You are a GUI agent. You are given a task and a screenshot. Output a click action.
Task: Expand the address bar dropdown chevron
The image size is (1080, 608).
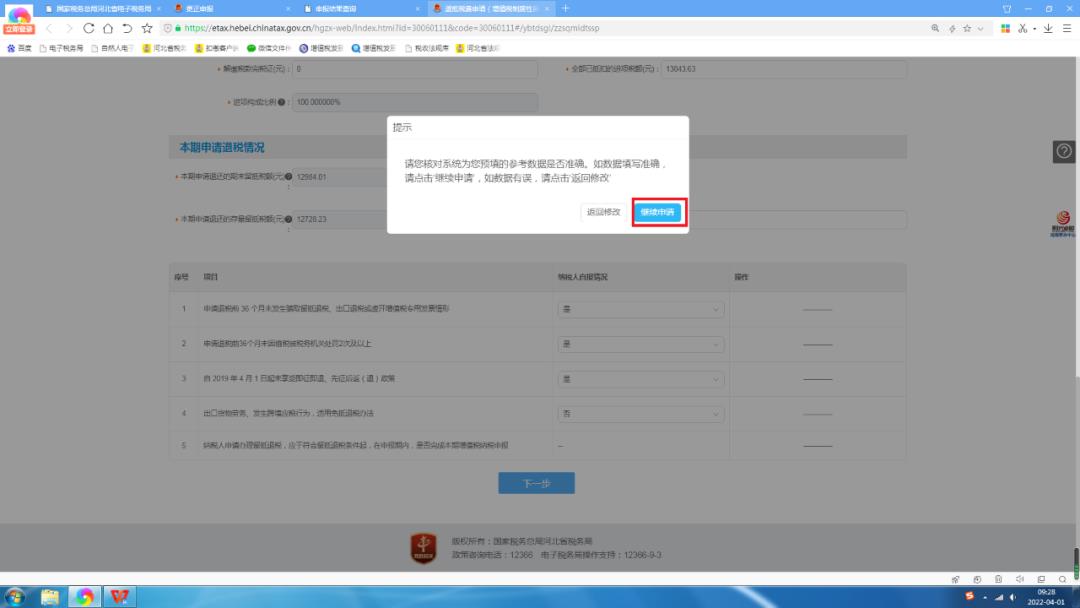980,28
